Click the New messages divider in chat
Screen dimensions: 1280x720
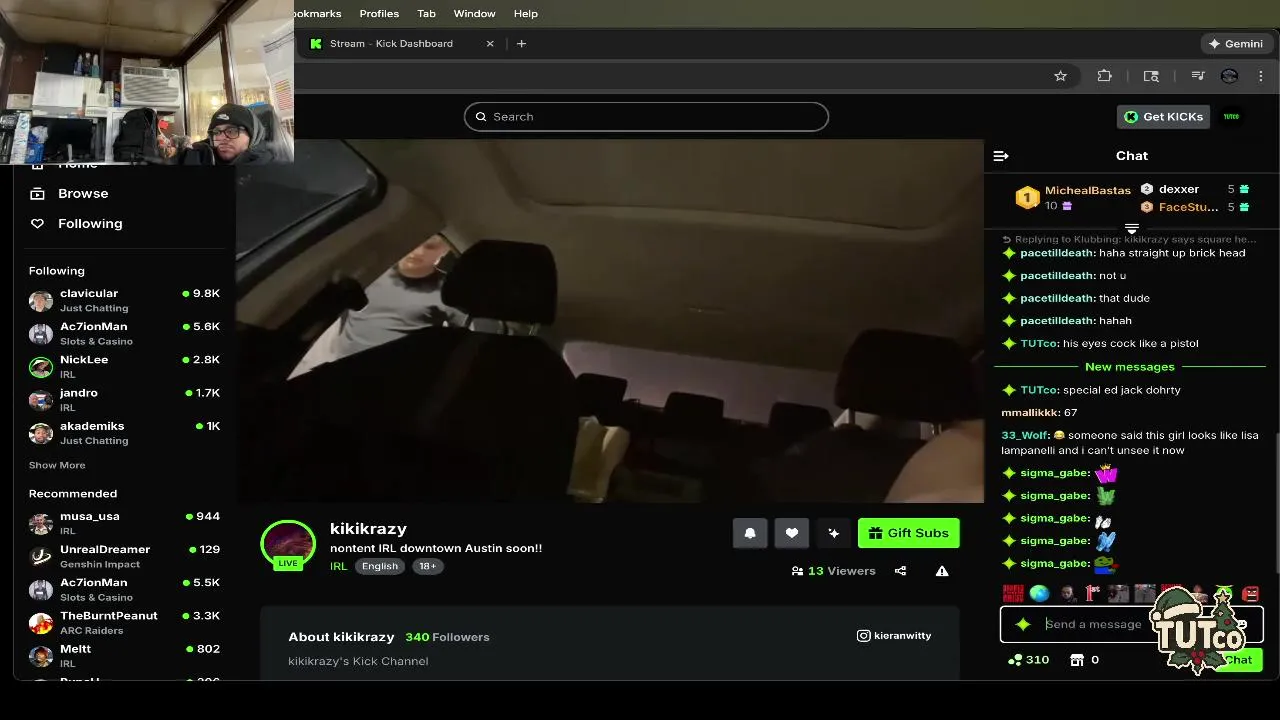tap(1130, 367)
